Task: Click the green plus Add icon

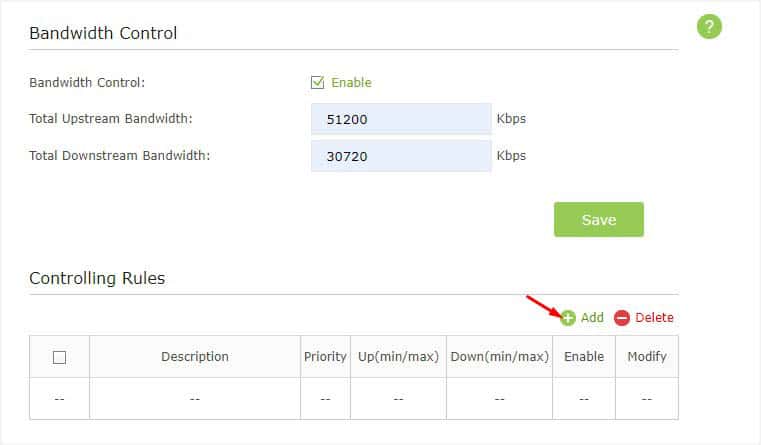Action: pos(568,318)
